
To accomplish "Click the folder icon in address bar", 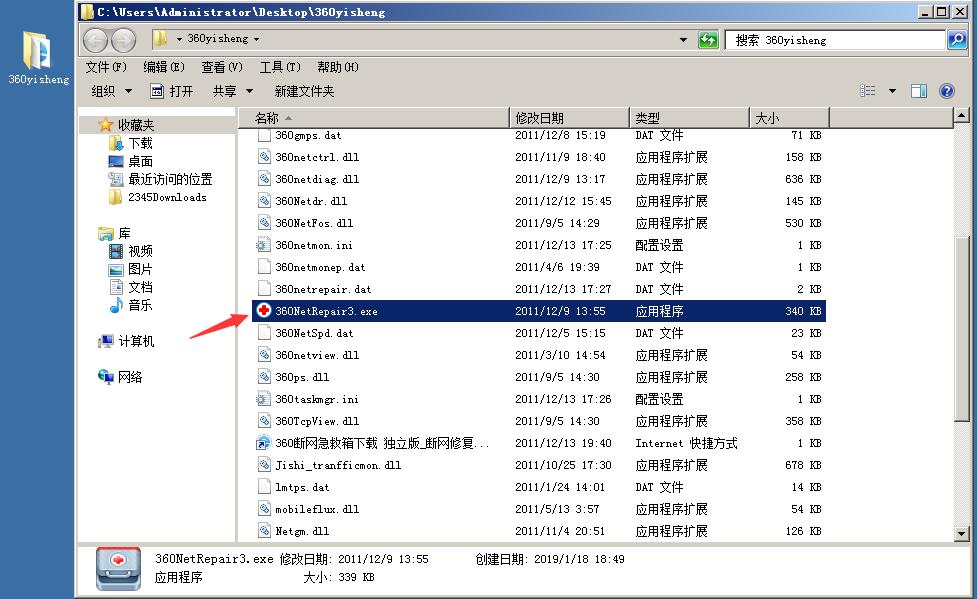I will [x=161, y=39].
